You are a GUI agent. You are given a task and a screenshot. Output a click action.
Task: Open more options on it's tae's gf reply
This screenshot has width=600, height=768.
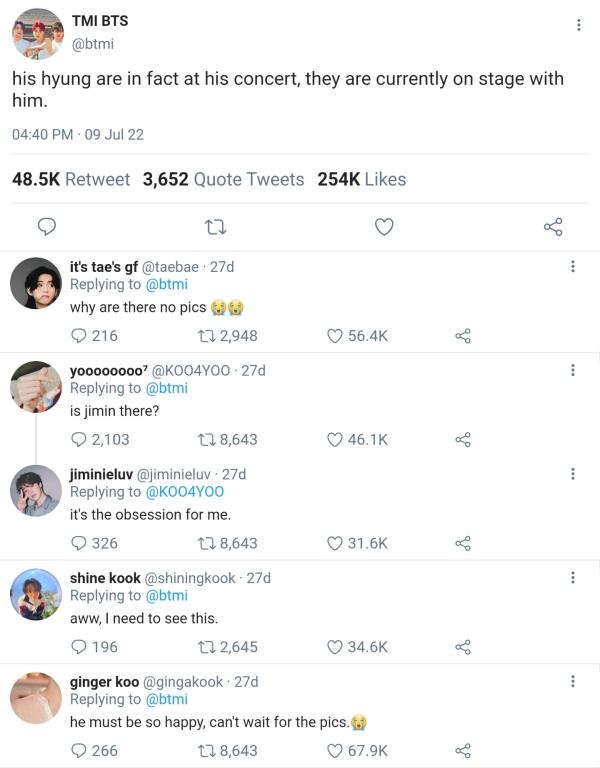(x=572, y=266)
